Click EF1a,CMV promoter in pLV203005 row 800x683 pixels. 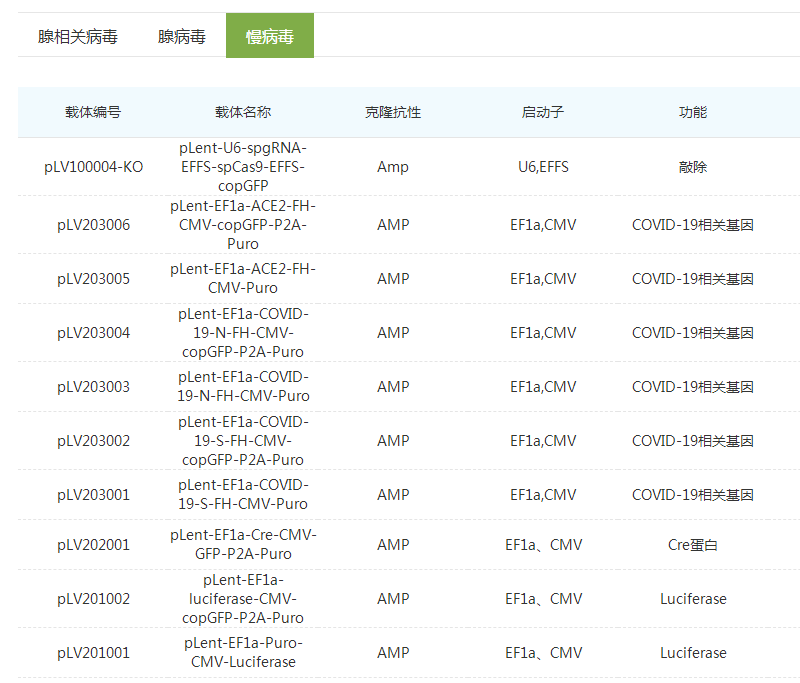tap(543, 279)
